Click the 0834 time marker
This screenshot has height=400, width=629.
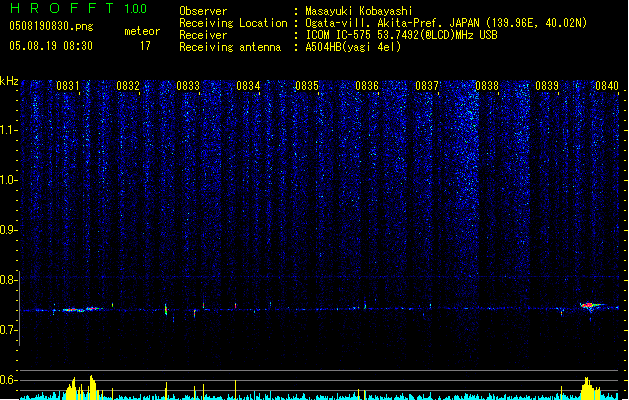pos(248,86)
